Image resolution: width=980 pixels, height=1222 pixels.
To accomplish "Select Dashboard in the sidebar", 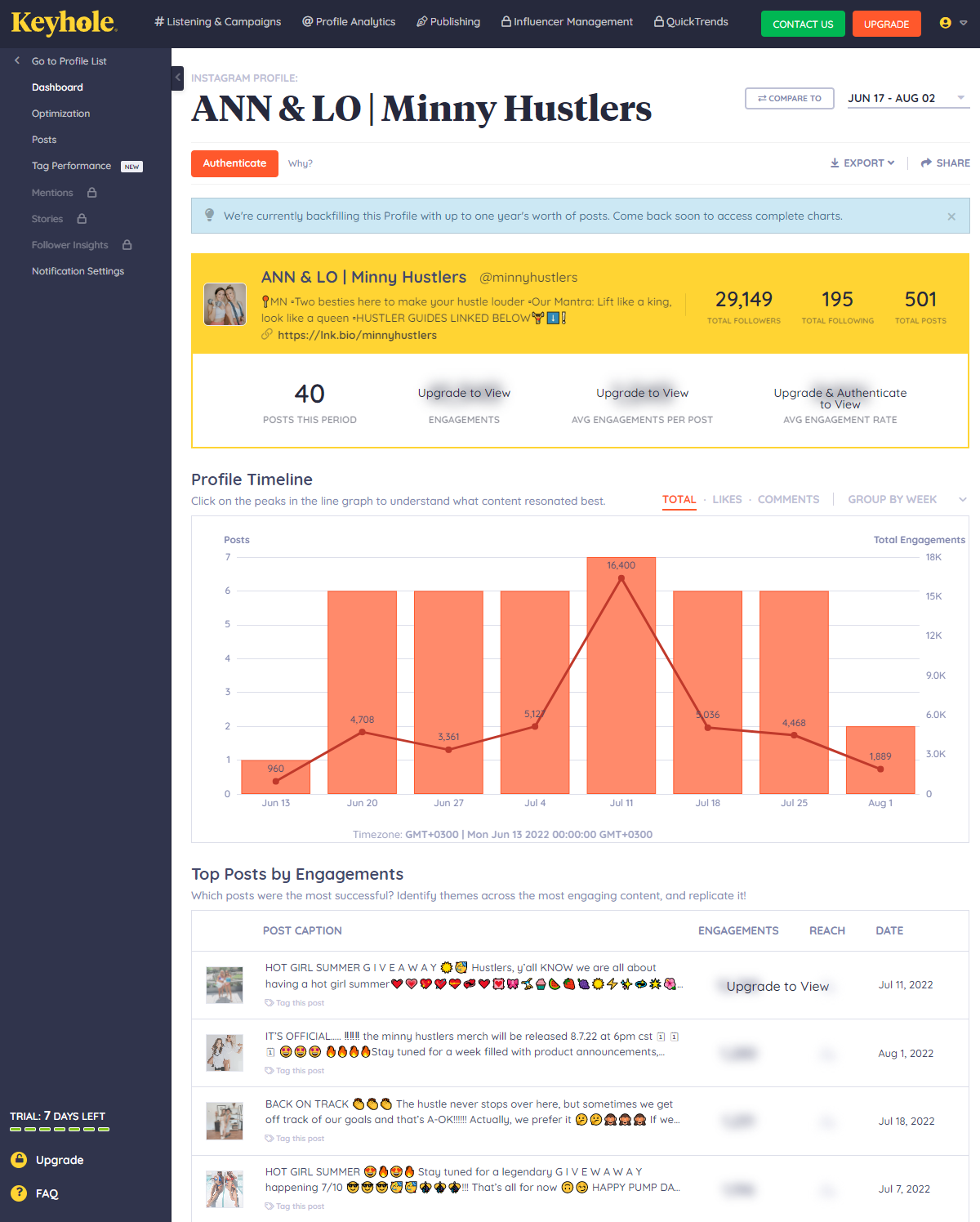I will [57, 87].
